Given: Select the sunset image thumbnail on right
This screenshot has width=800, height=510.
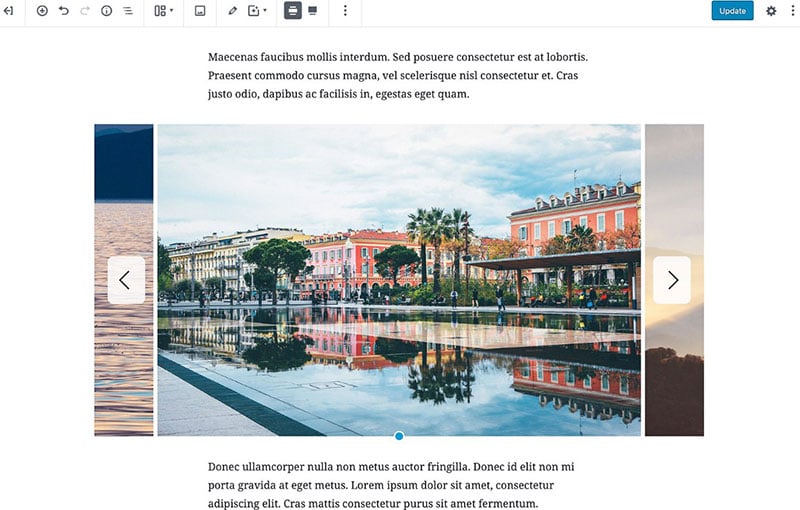Looking at the screenshot, I should click(x=674, y=280).
